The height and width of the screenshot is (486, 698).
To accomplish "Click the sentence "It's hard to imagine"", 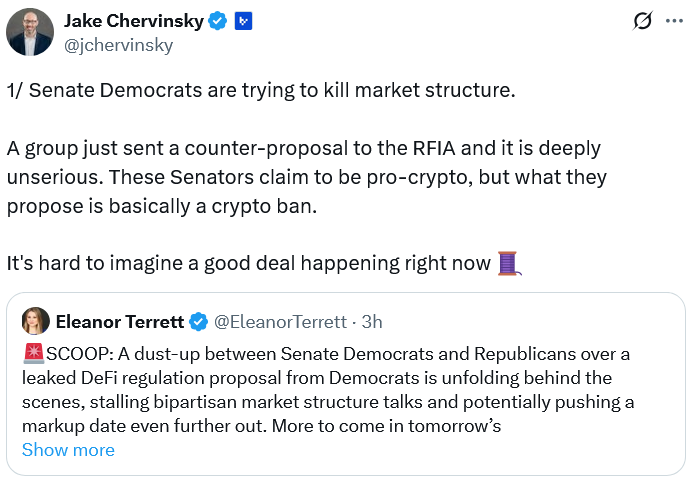I will [x=250, y=264].
